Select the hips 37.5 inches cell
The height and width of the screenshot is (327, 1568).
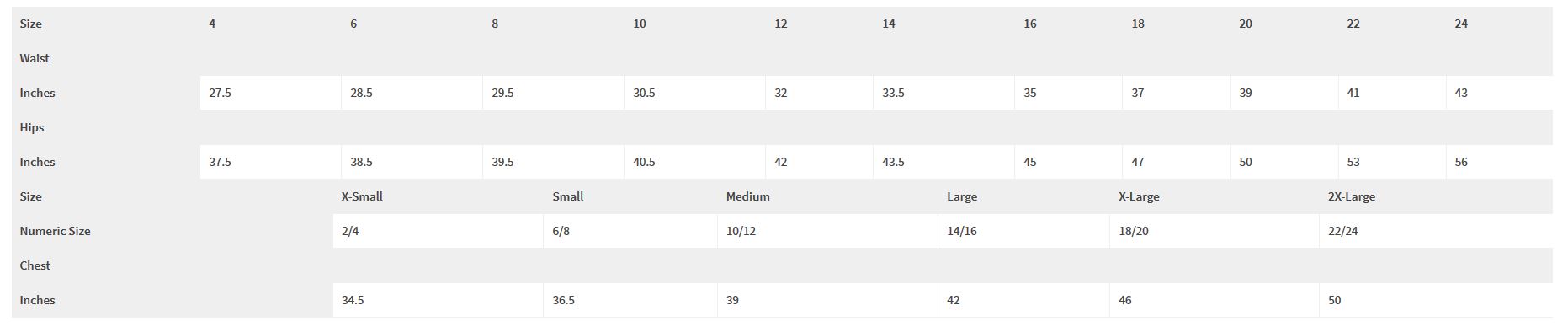coord(271,162)
